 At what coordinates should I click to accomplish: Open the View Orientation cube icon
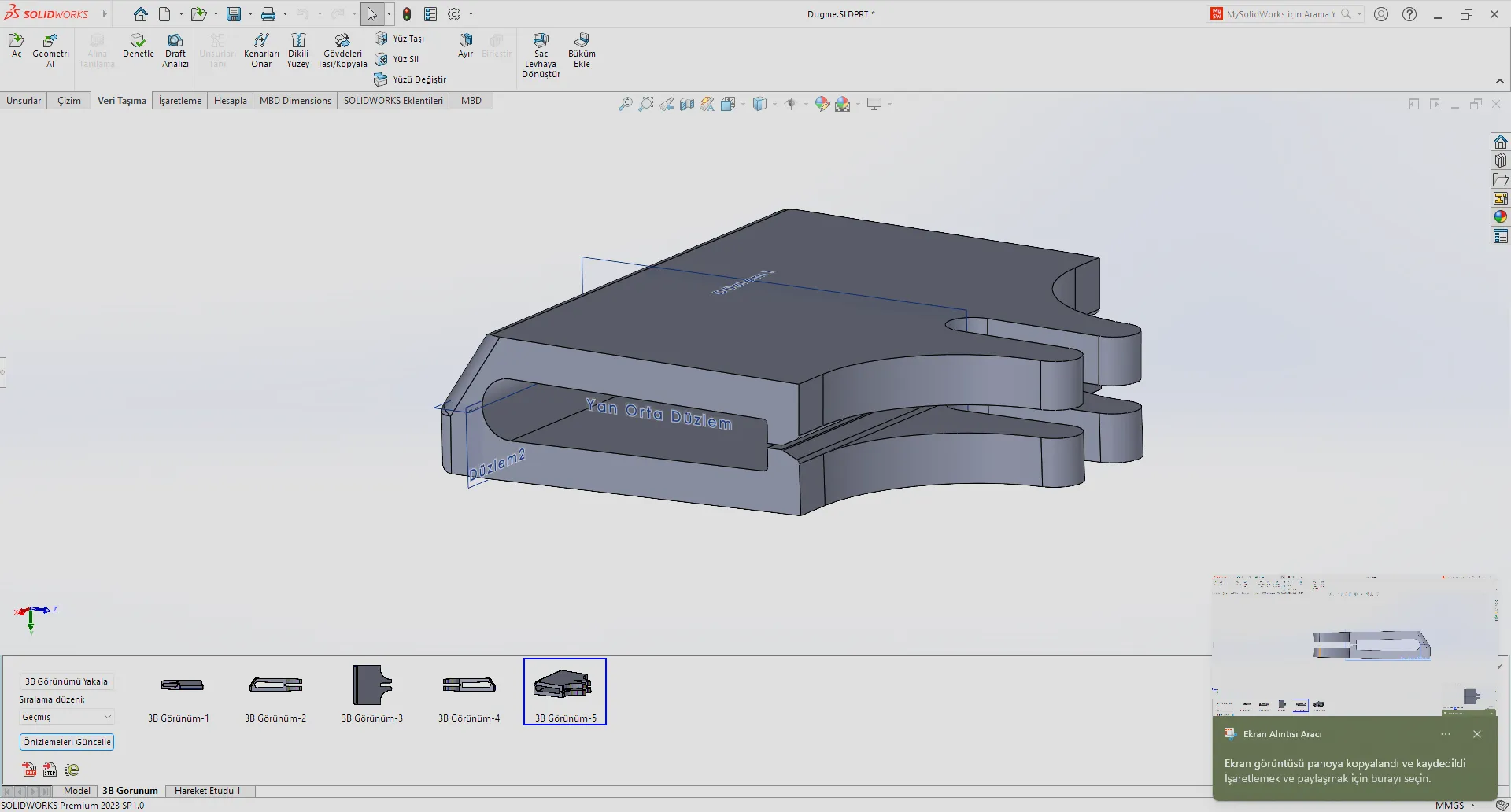pos(728,104)
